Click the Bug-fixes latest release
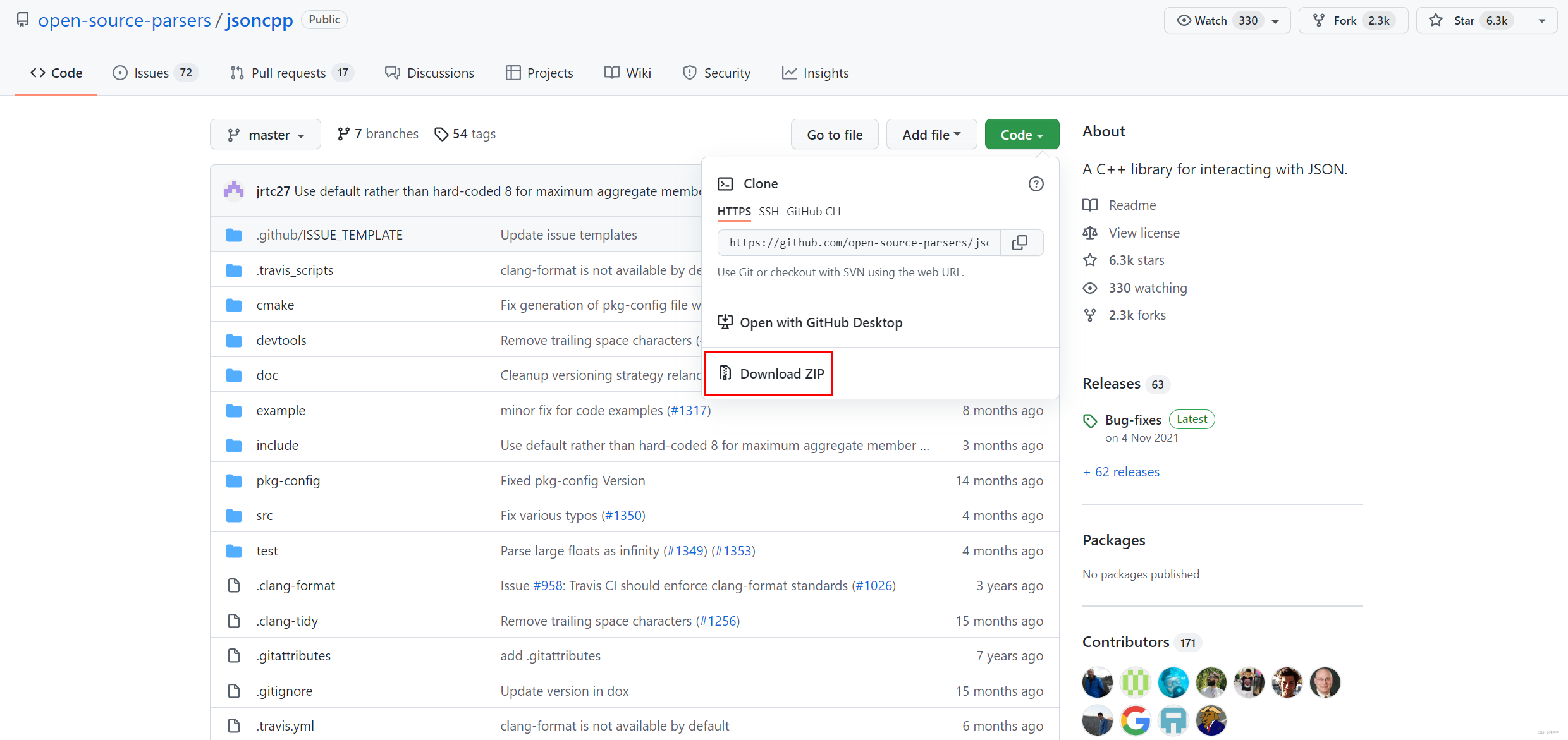The width and height of the screenshot is (1568, 740). click(1132, 420)
